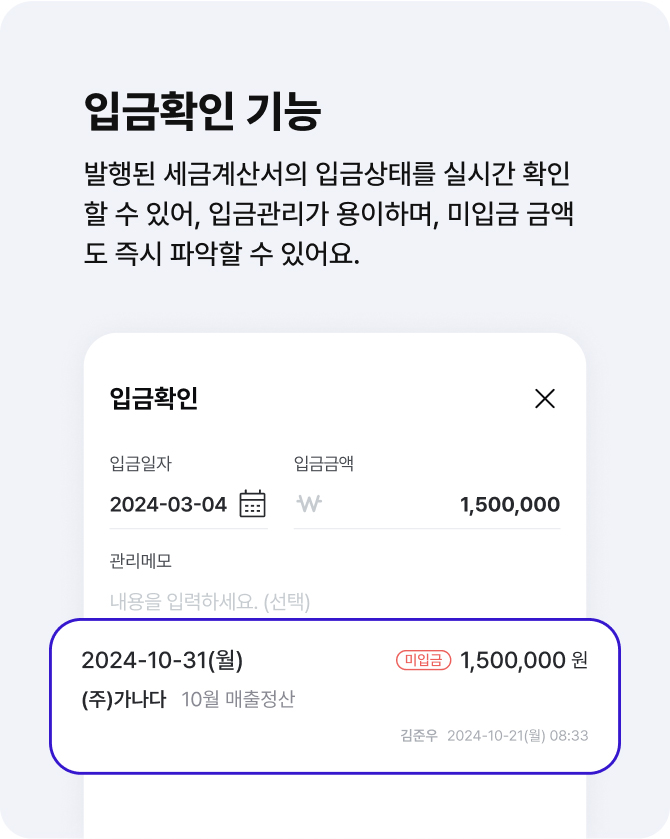Click the 입금일자 field label

141,463
